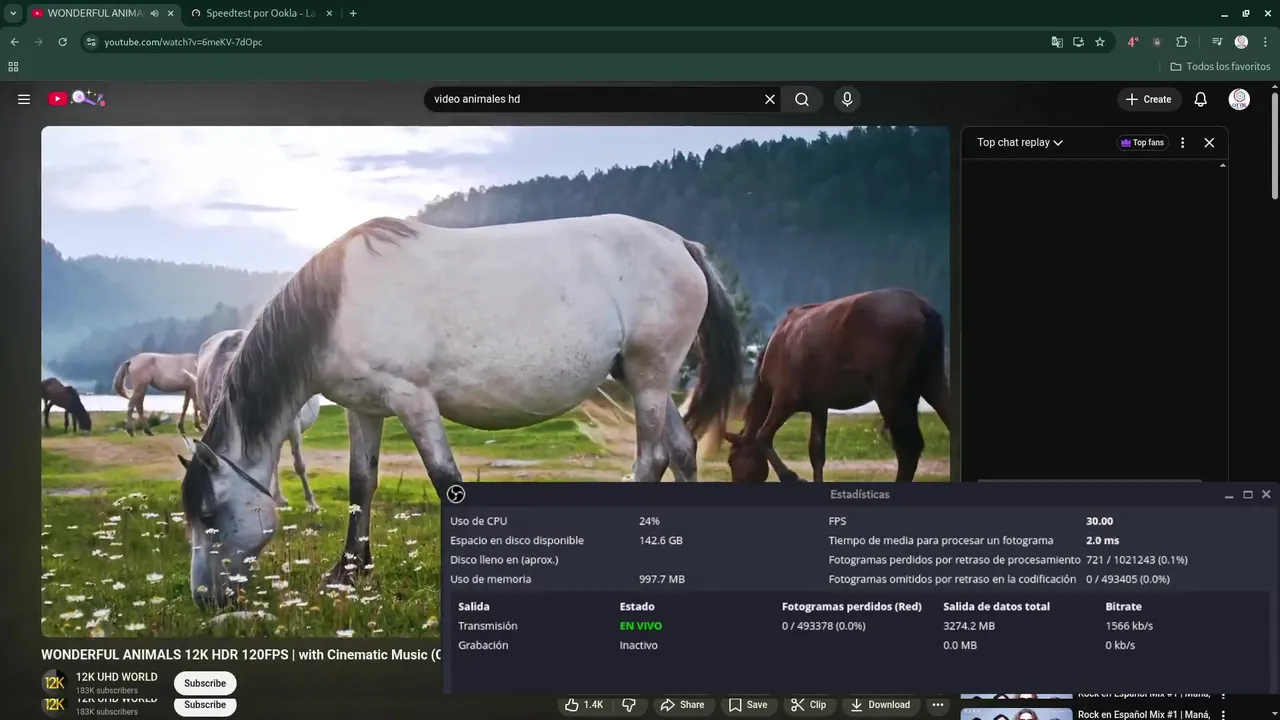Close the Speedtest por Ookla tab
Viewport: 1280px width, 720px height.
(327, 13)
